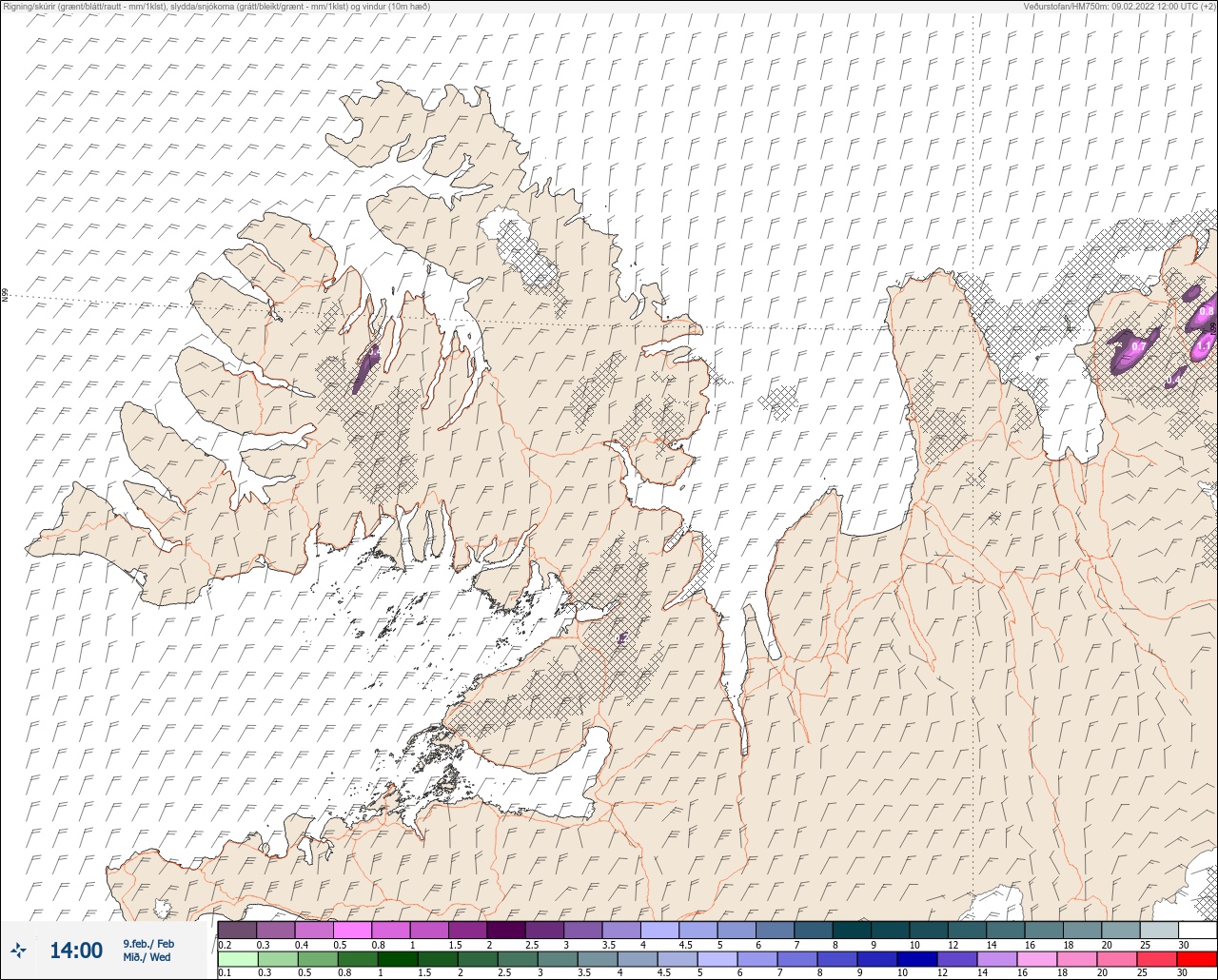The width and height of the screenshot is (1218, 980).
Task: Click the 0.7 snowfall value on the map
Action: point(1137,347)
